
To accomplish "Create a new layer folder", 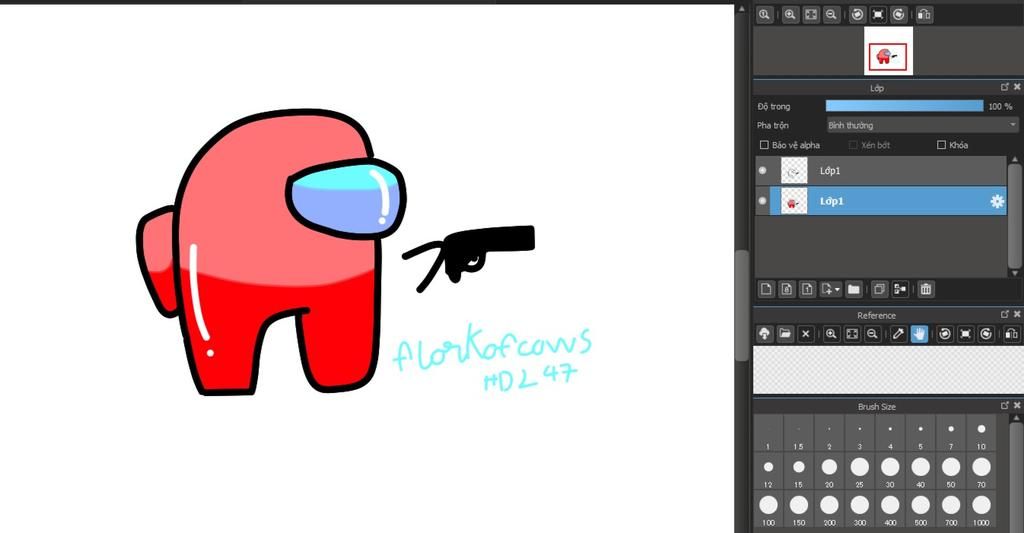I will 854,289.
